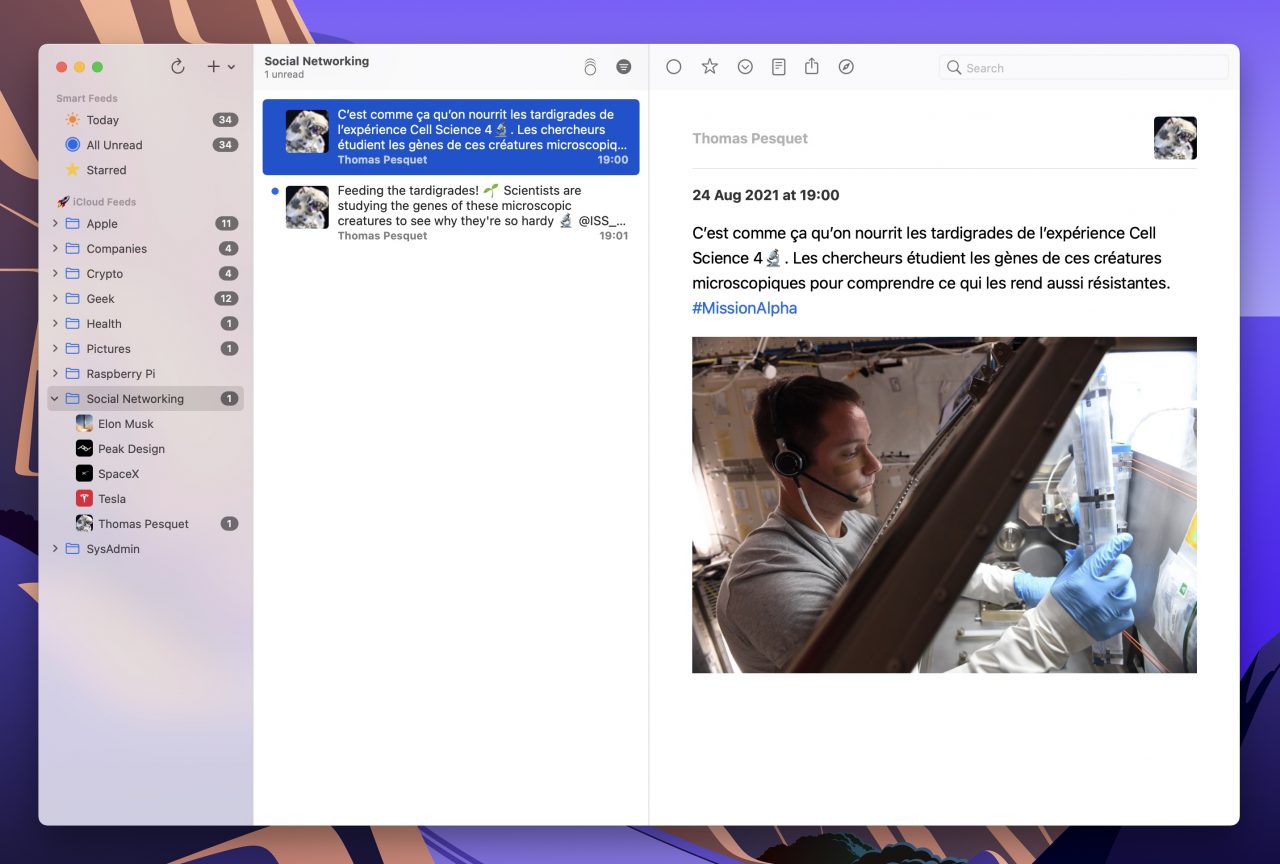Follow the #MissionAlpha hashtag link
The height and width of the screenshot is (864, 1280).
(x=744, y=308)
